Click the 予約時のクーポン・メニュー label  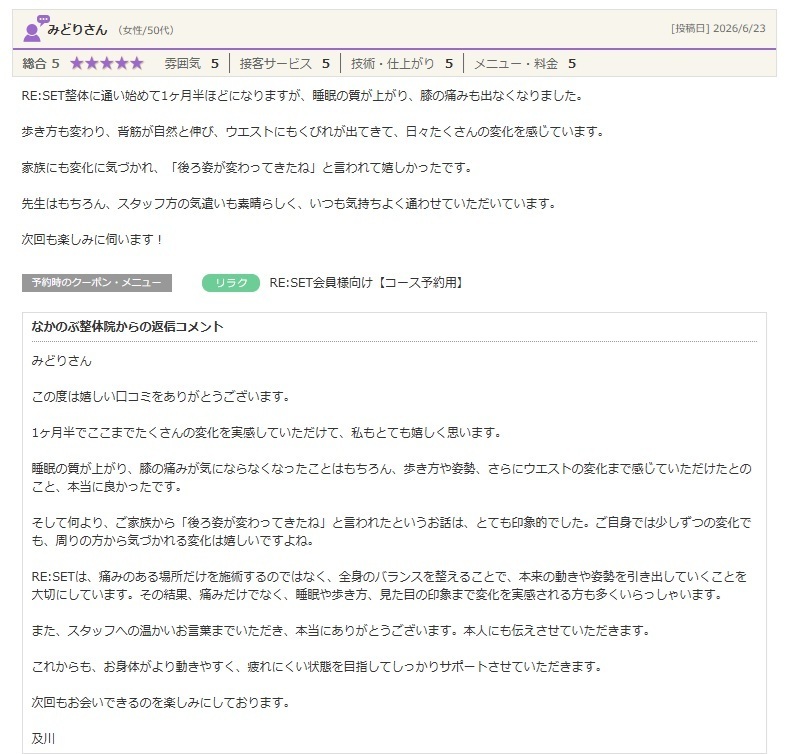pos(97,282)
